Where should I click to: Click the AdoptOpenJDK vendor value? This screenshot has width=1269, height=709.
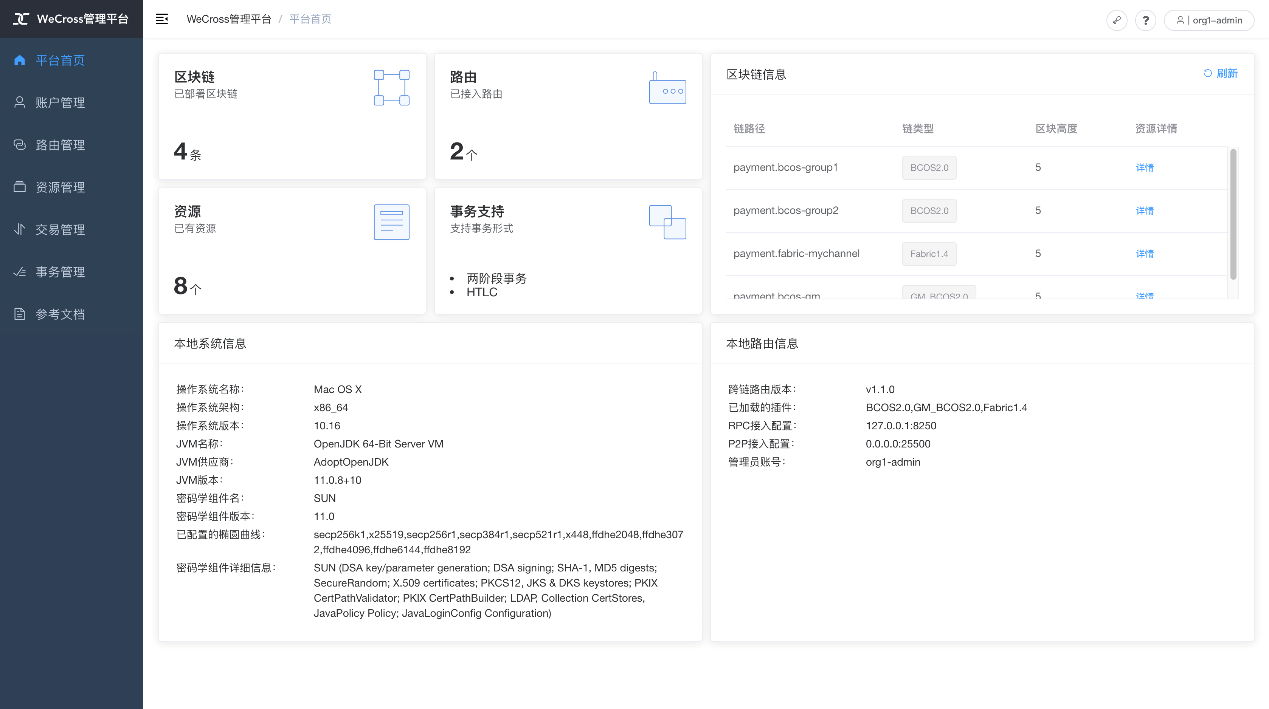[x=351, y=462]
